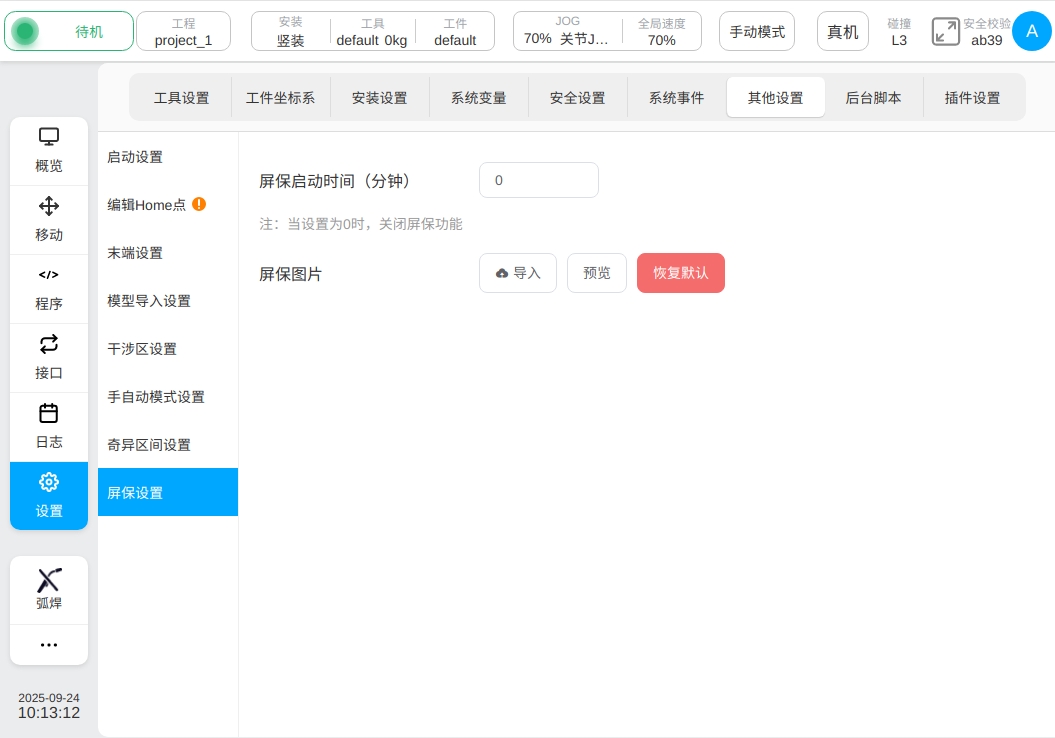Click the three-dot more icon in sidebar
The height and width of the screenshot is (738, 1055).
(x=48, y=645)
